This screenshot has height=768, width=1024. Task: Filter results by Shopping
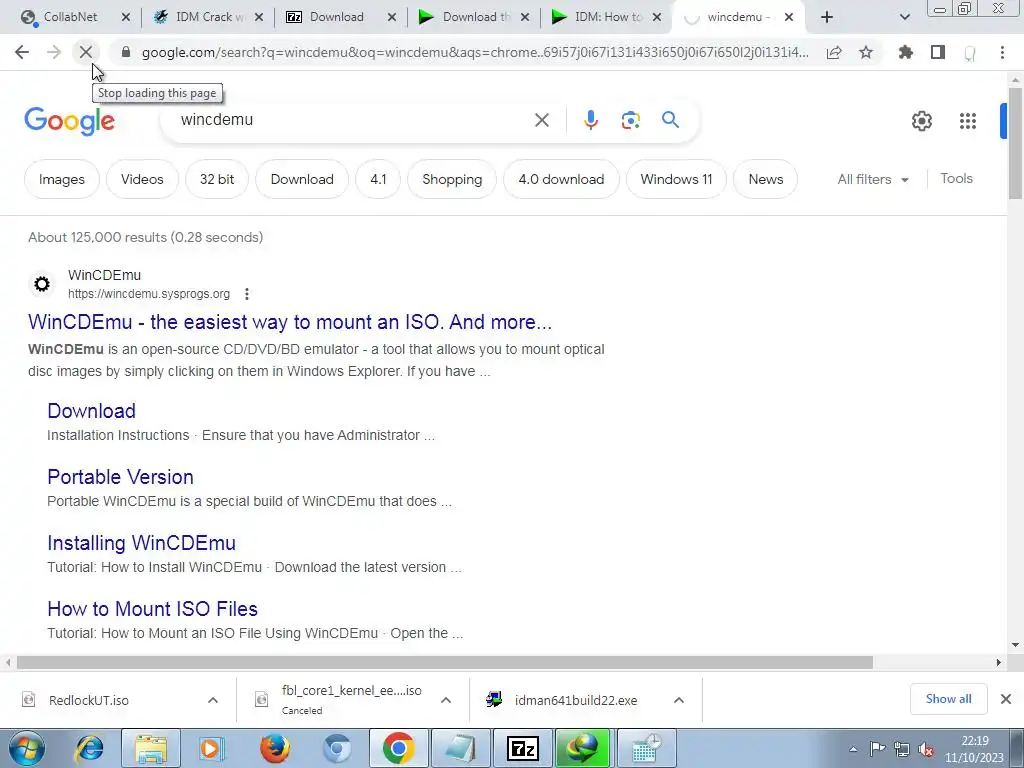(452, 179)
